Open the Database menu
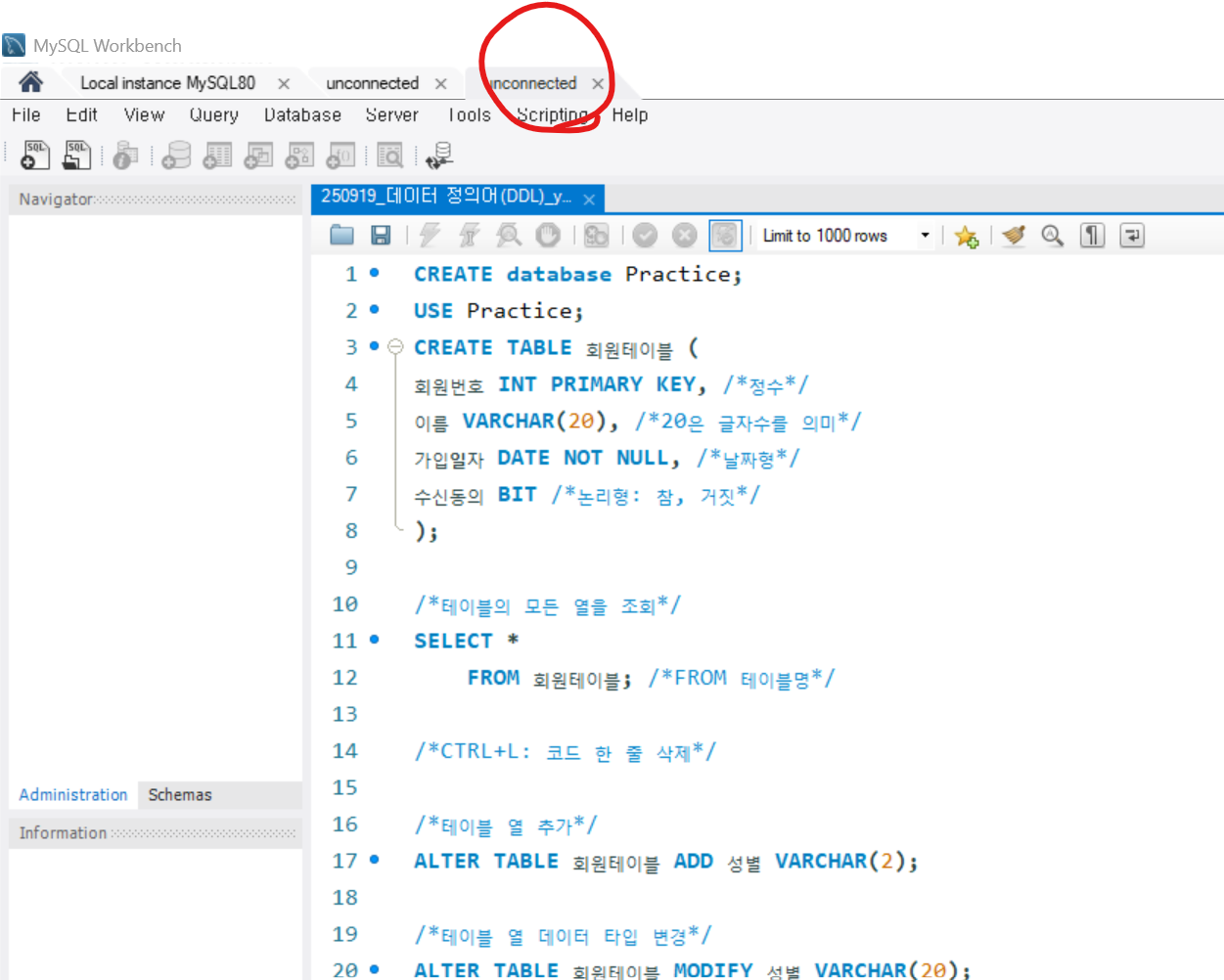The image size is (1224, 980). click(302, 115)
